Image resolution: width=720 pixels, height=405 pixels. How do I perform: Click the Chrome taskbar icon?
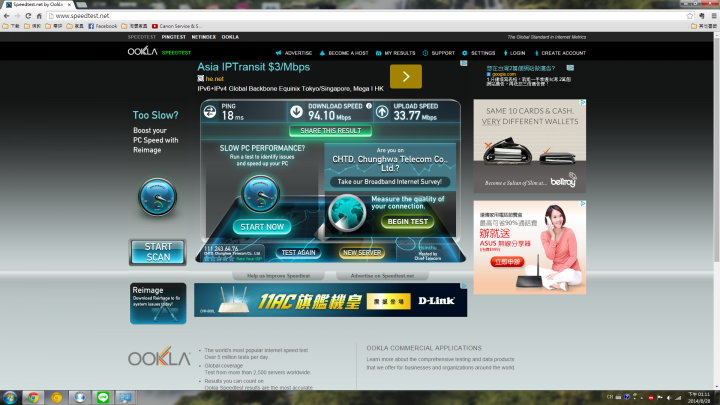click(33, 398)
